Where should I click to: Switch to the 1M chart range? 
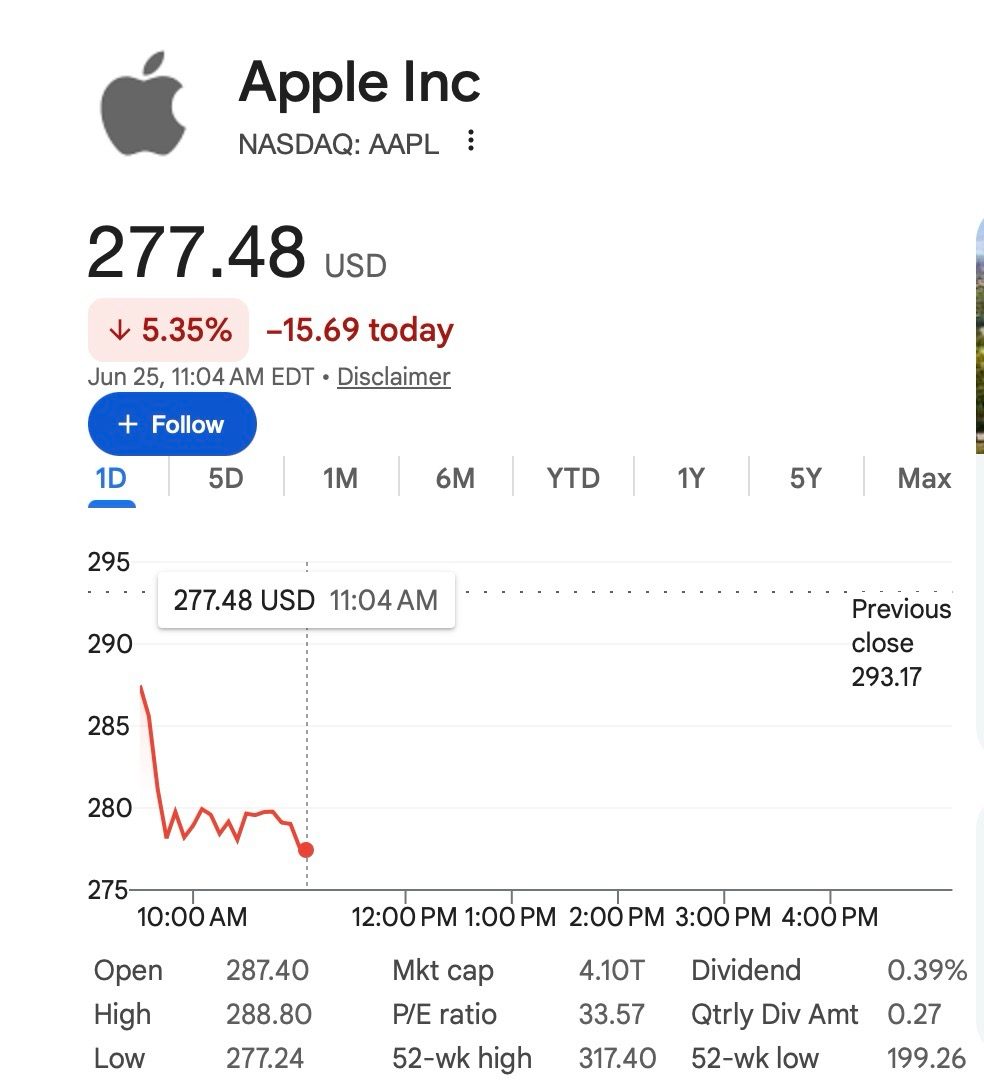pos(340,478)
